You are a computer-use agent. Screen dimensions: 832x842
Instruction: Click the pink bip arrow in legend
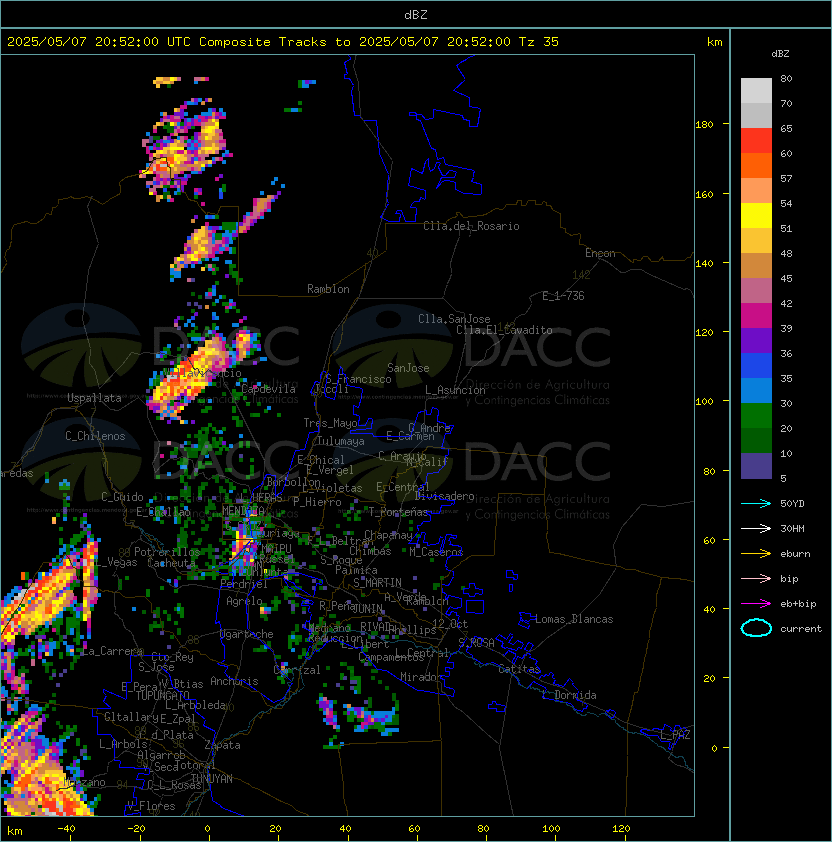[x=756, y=578]
